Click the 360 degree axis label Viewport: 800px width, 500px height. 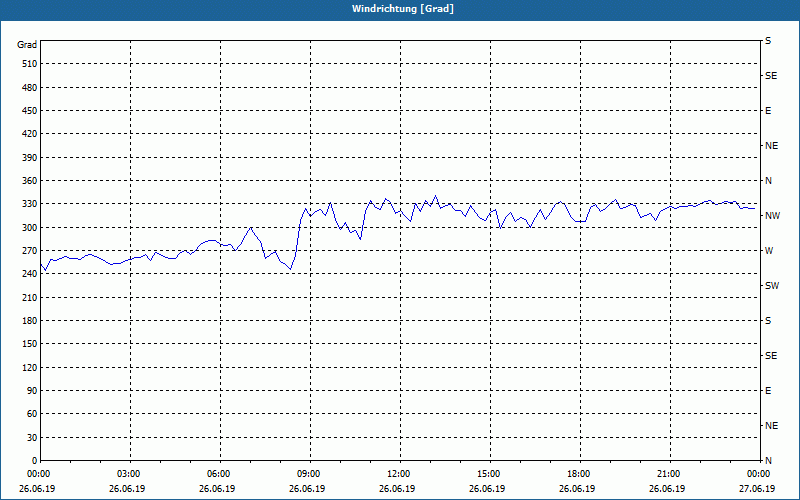[30, 181]
